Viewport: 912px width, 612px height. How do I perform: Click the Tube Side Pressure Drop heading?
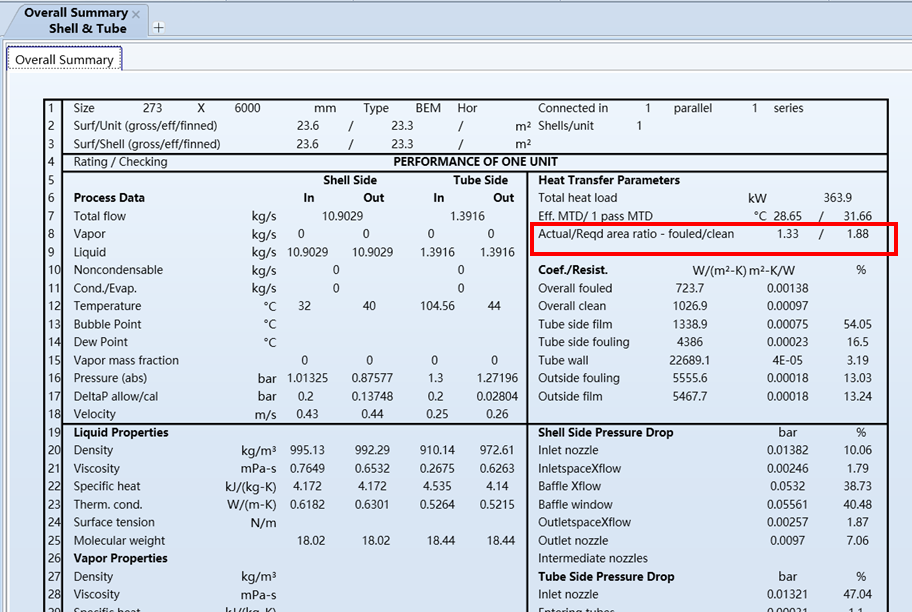click(606, 577)
